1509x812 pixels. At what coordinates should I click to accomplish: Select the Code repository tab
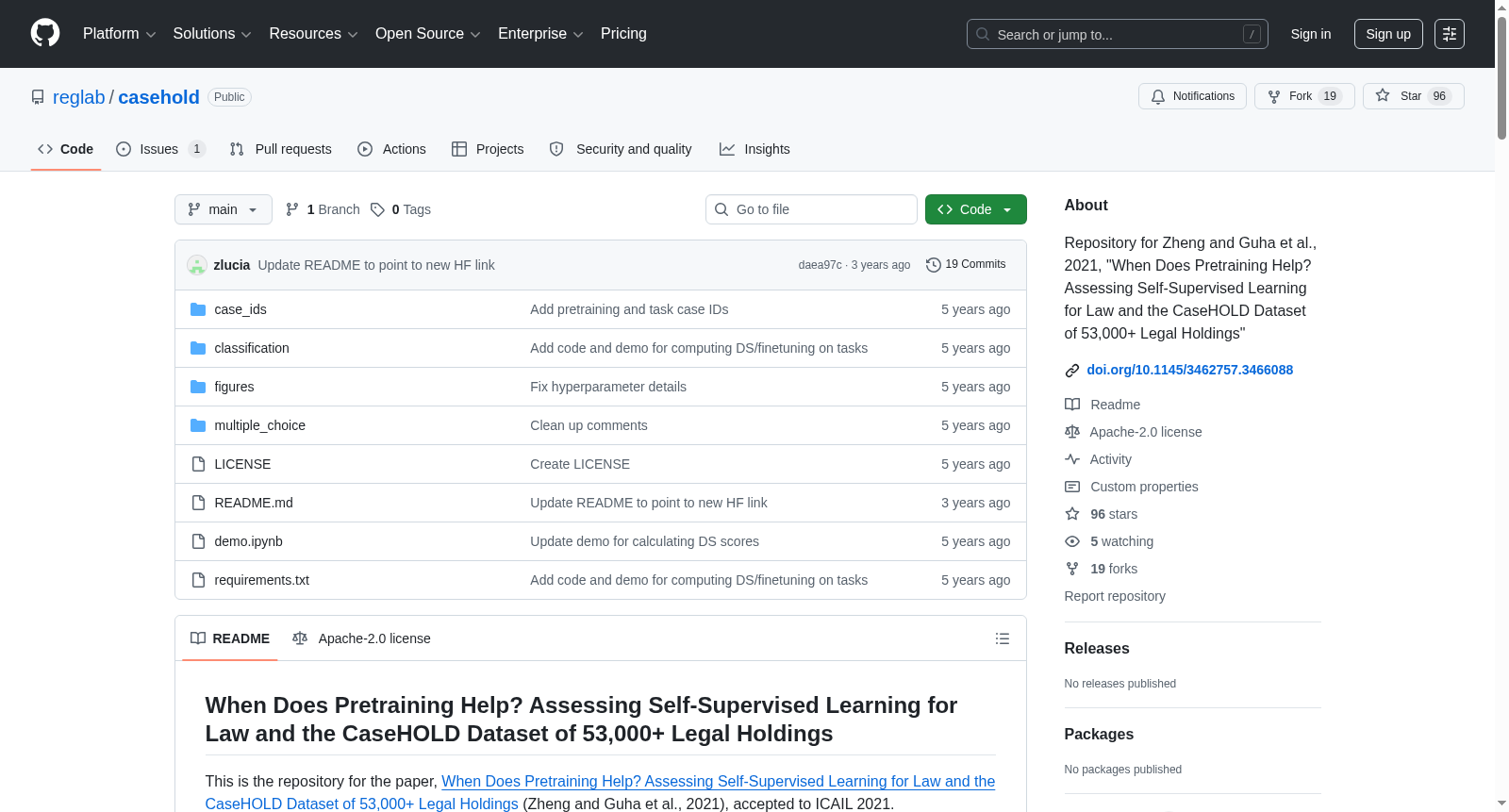pos(66,149)
